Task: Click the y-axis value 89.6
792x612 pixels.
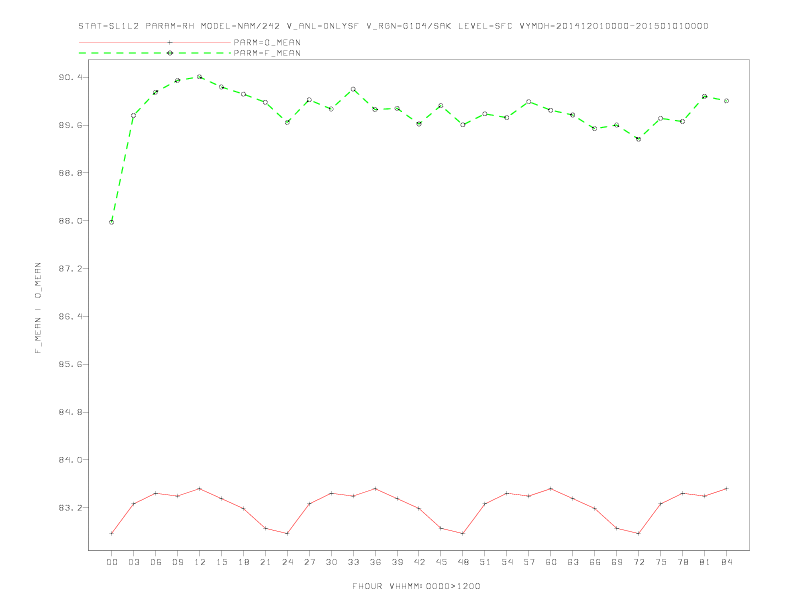Action: pos(70,125)
